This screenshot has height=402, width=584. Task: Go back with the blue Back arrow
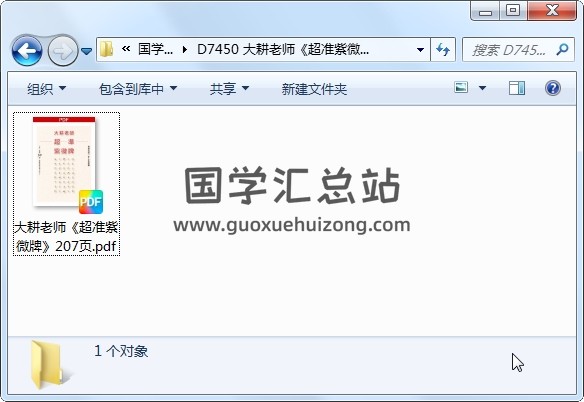point(26,50)
